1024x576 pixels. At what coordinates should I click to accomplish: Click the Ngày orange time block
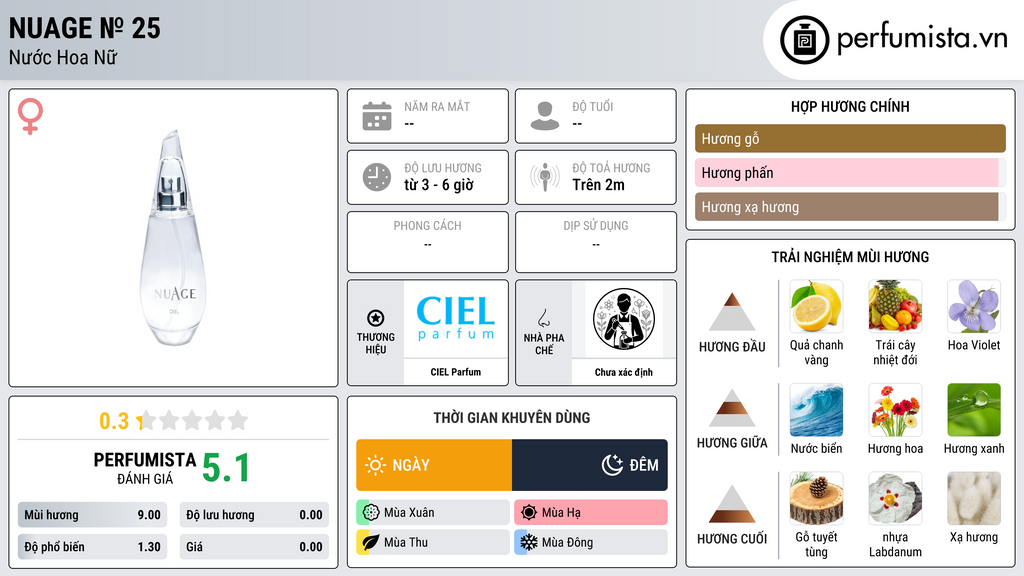coord(434,465)
